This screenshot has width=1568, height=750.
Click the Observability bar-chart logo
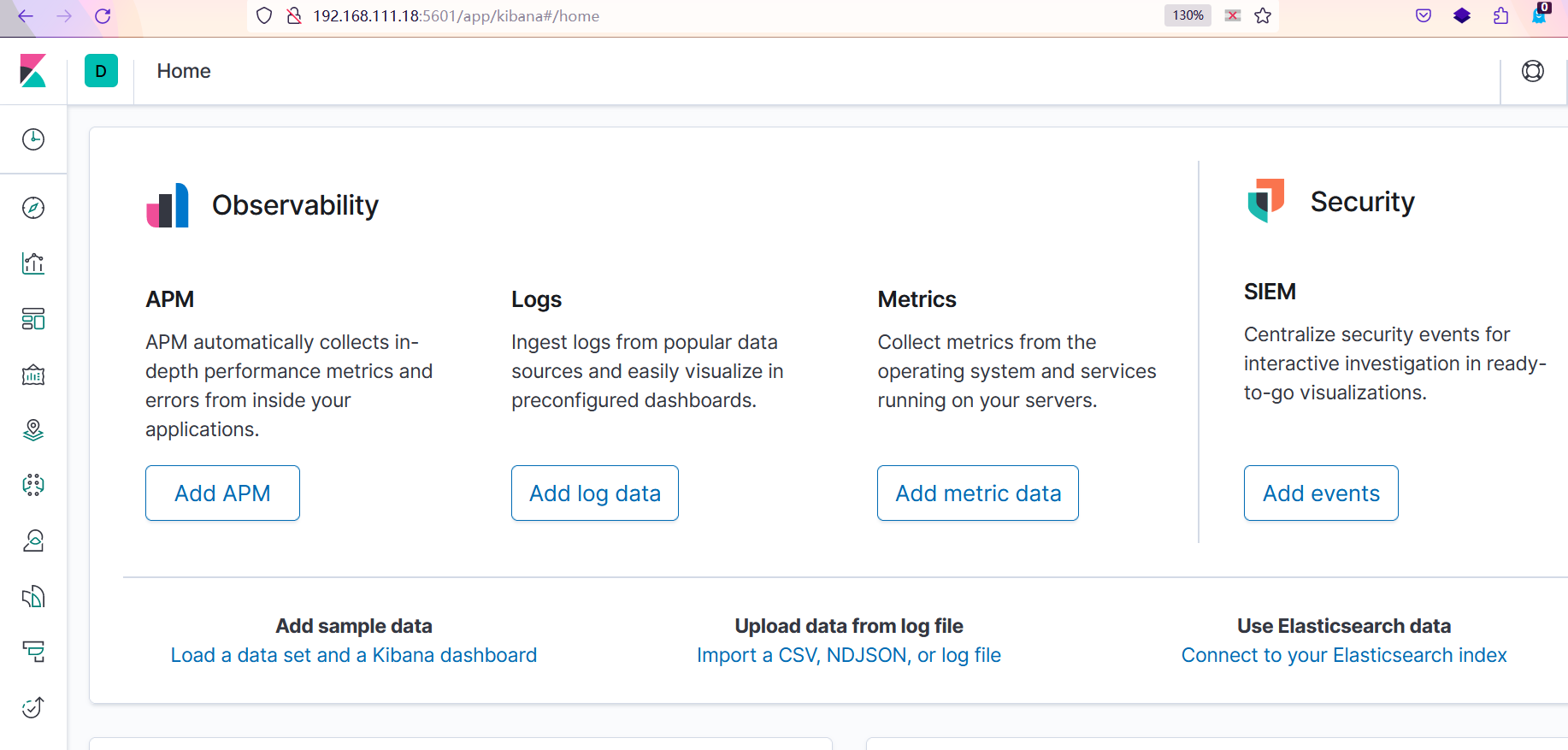click(x=168, y=205)
